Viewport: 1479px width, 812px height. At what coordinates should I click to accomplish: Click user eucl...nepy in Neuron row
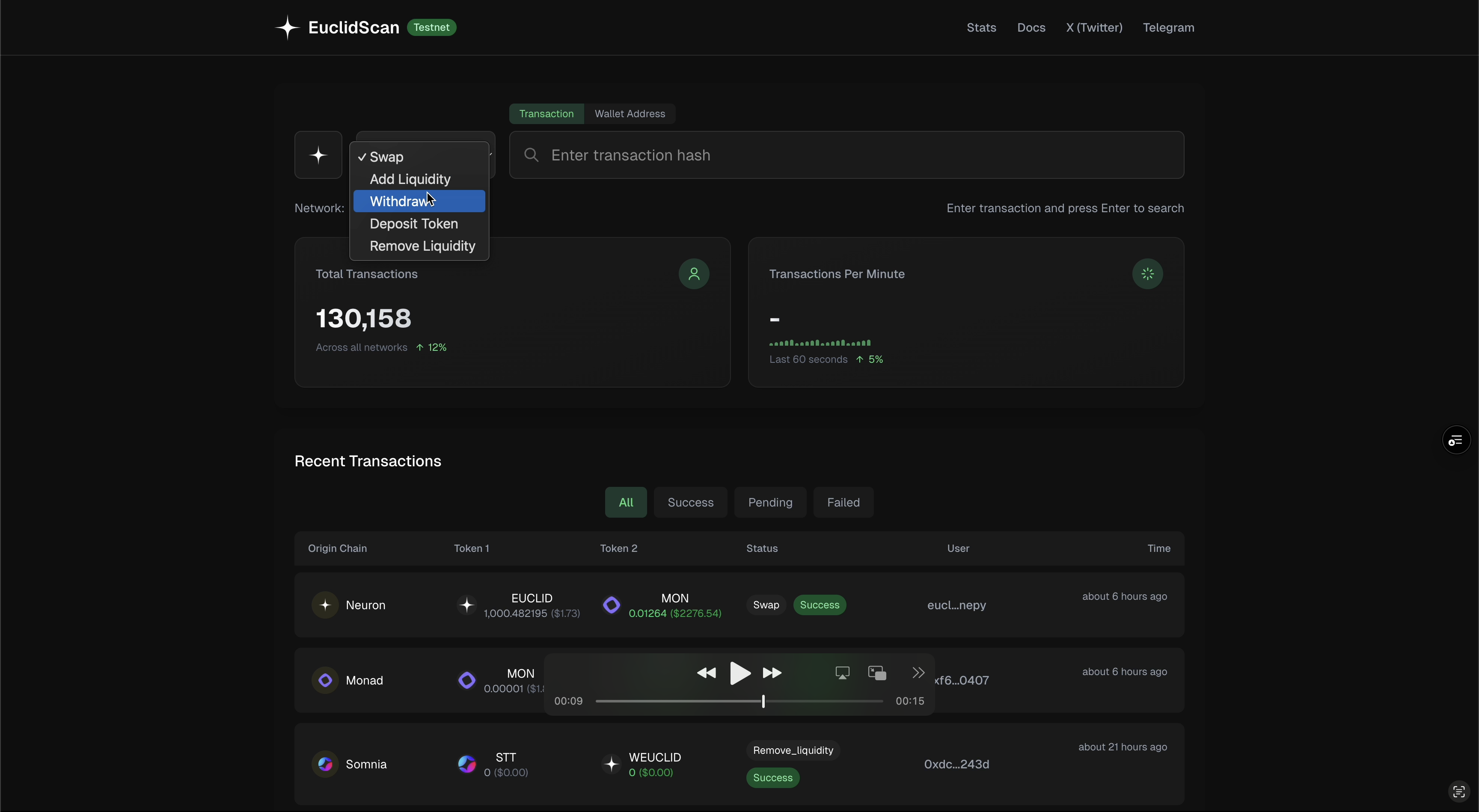tap(956, 605)
